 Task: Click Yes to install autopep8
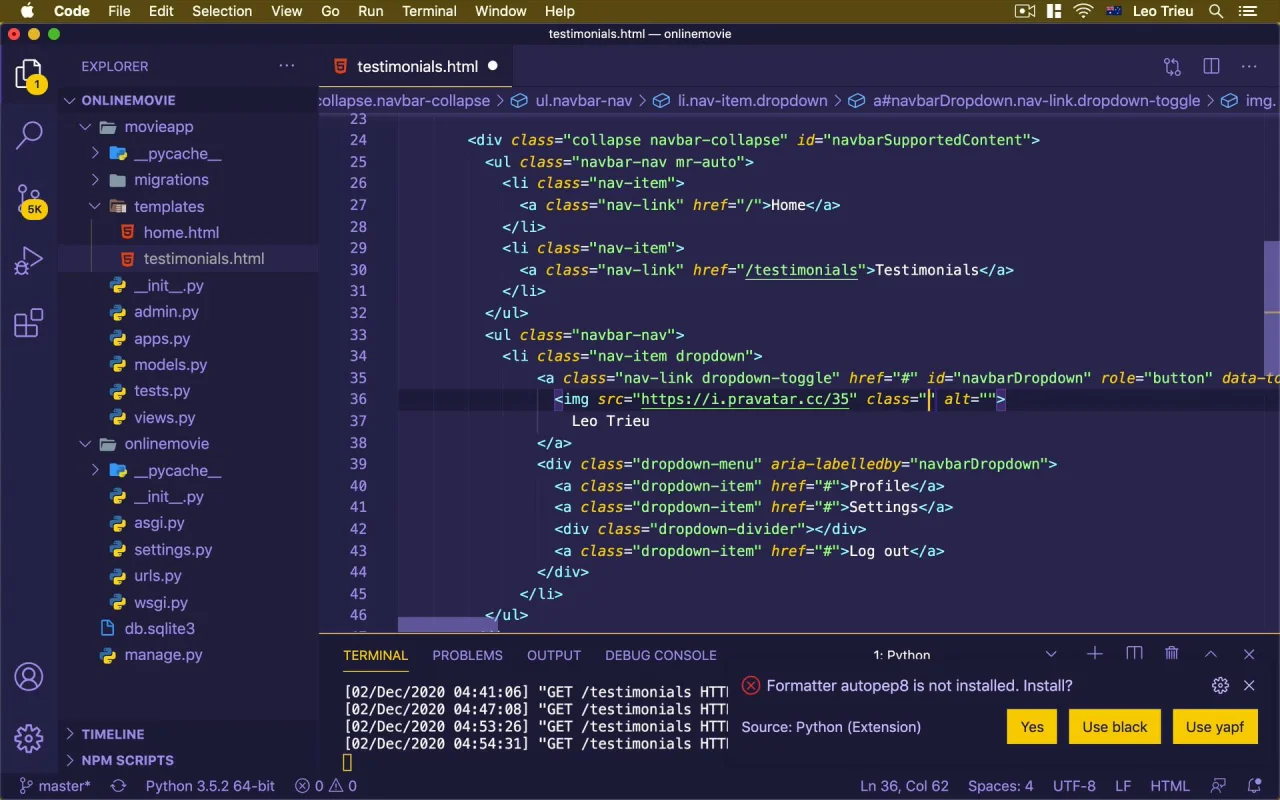tap(1032, 727)
